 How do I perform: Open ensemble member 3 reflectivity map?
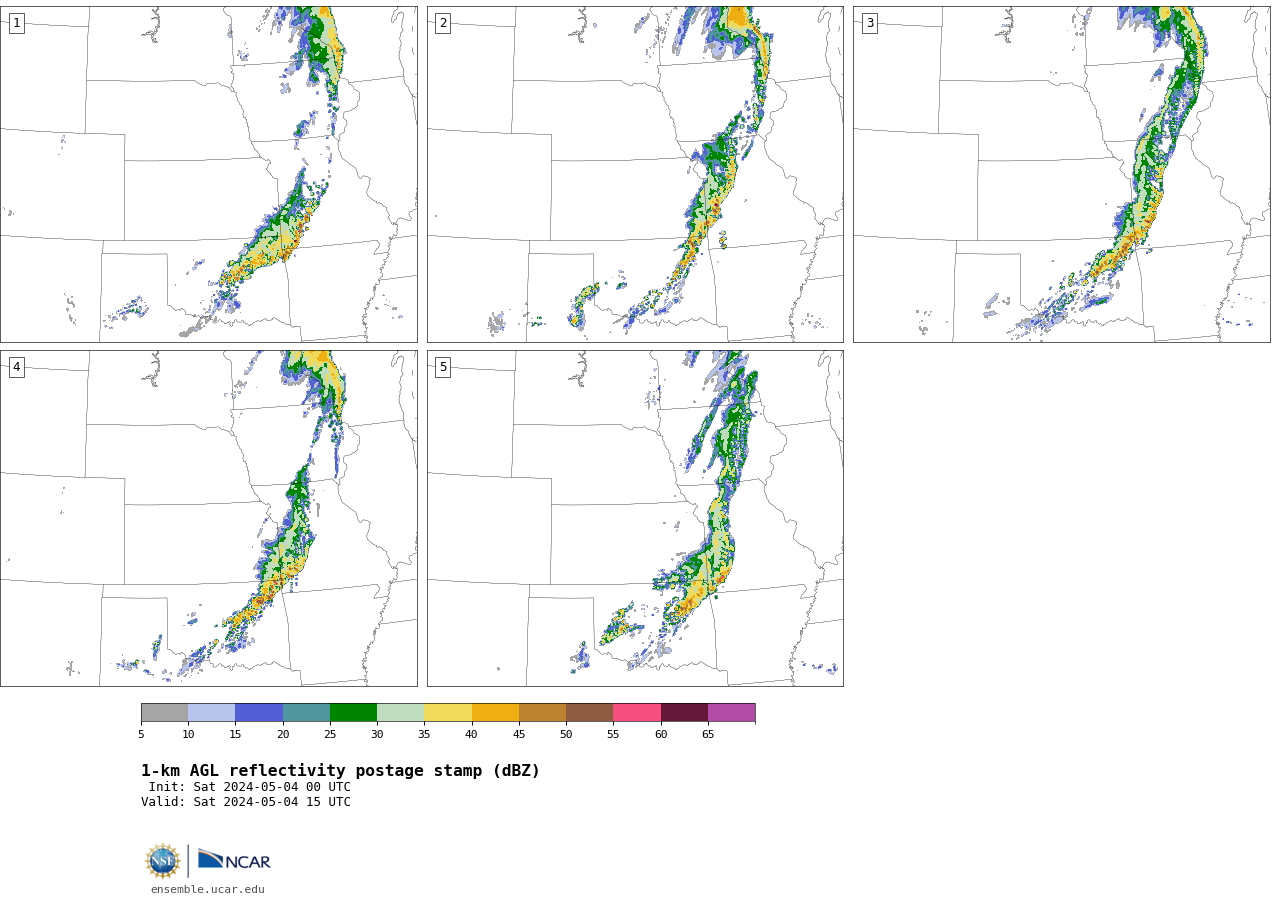coord(1062,174)
